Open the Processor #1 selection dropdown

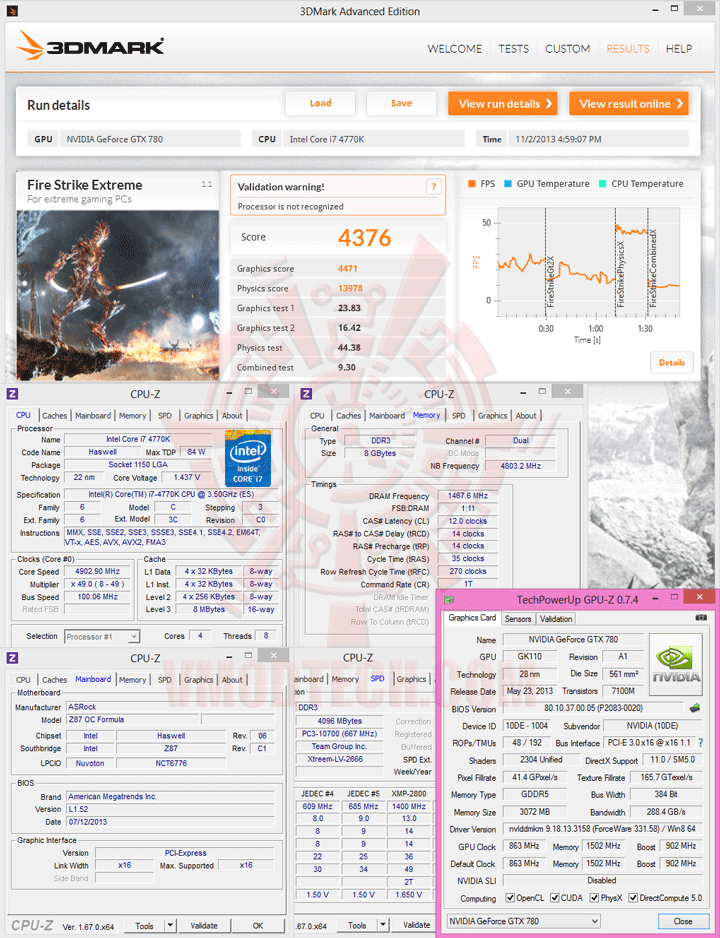(x=102, y=636)
